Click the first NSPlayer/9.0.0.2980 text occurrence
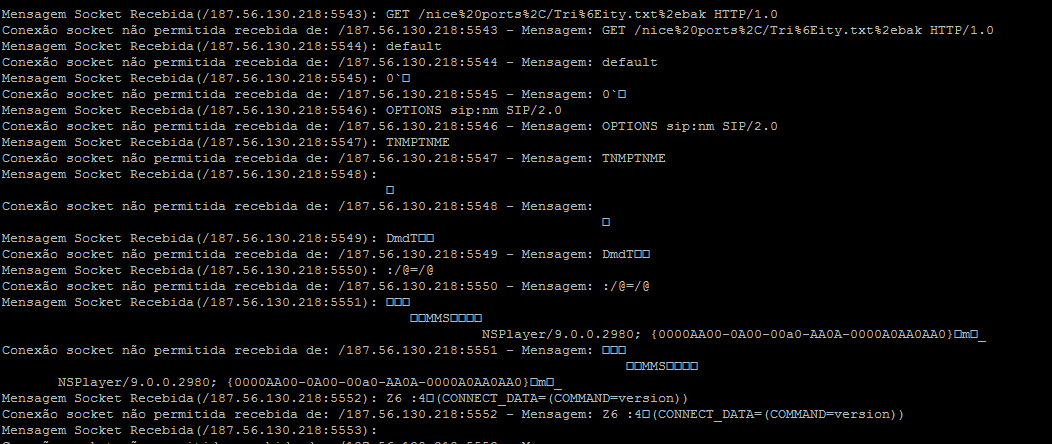This screenshot has height=444, width=1052. point(559,335)
